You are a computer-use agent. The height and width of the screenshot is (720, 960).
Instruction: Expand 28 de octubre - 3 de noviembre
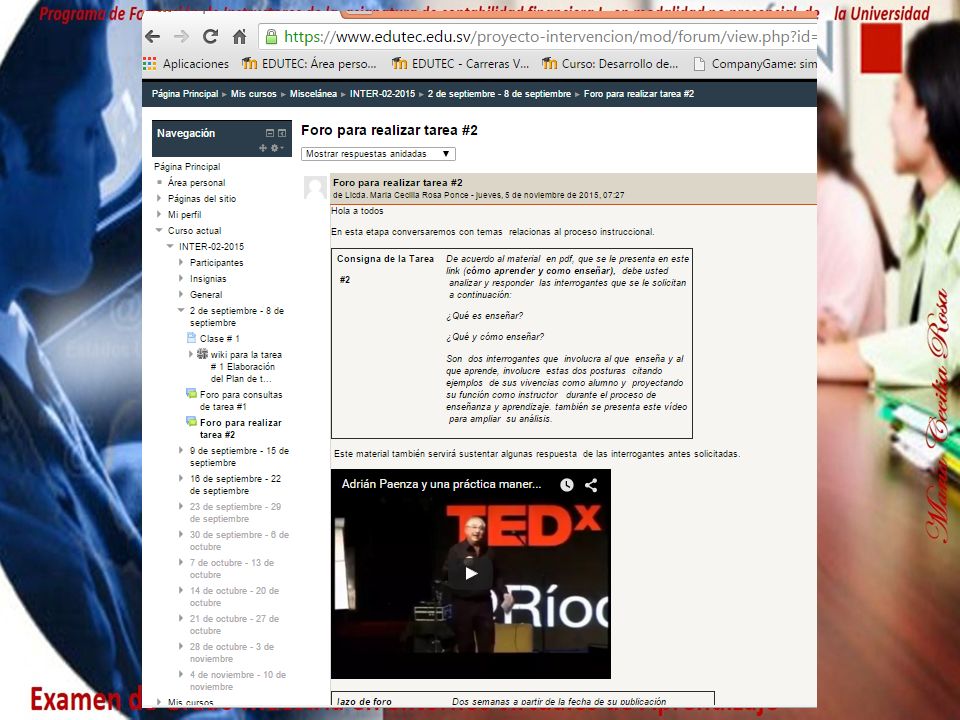[x=181, y=647]
